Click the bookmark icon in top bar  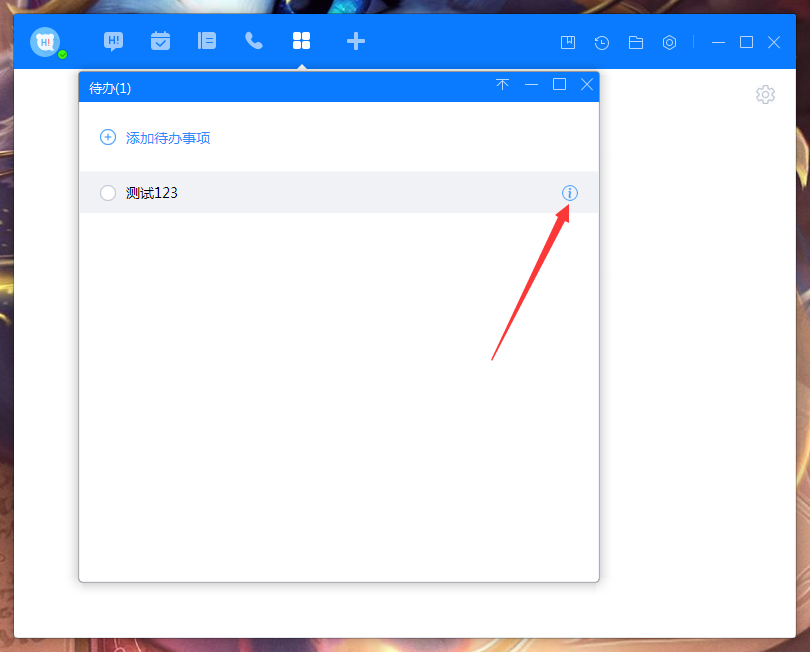click(568, 42)
